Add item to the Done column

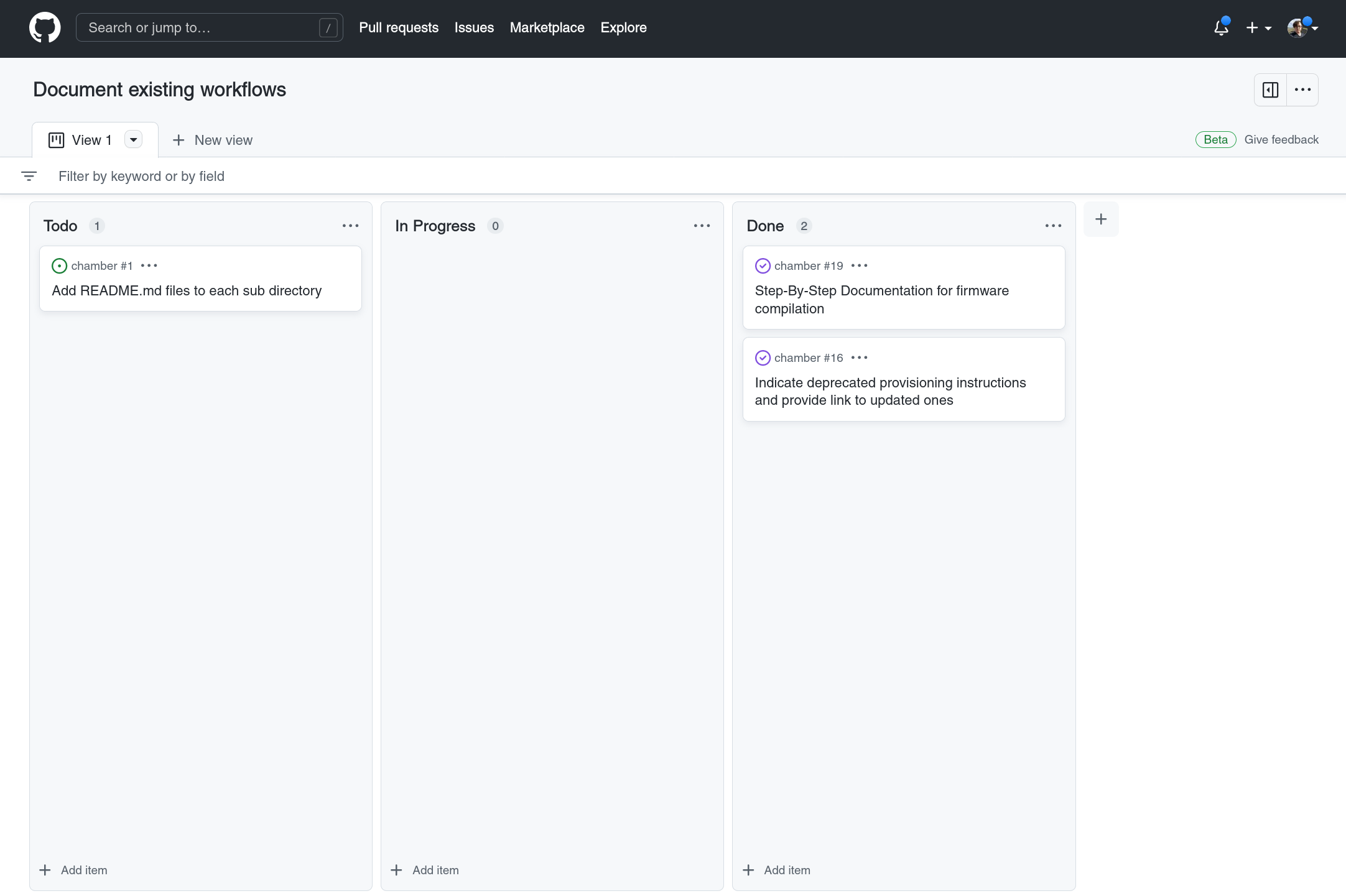776,870
